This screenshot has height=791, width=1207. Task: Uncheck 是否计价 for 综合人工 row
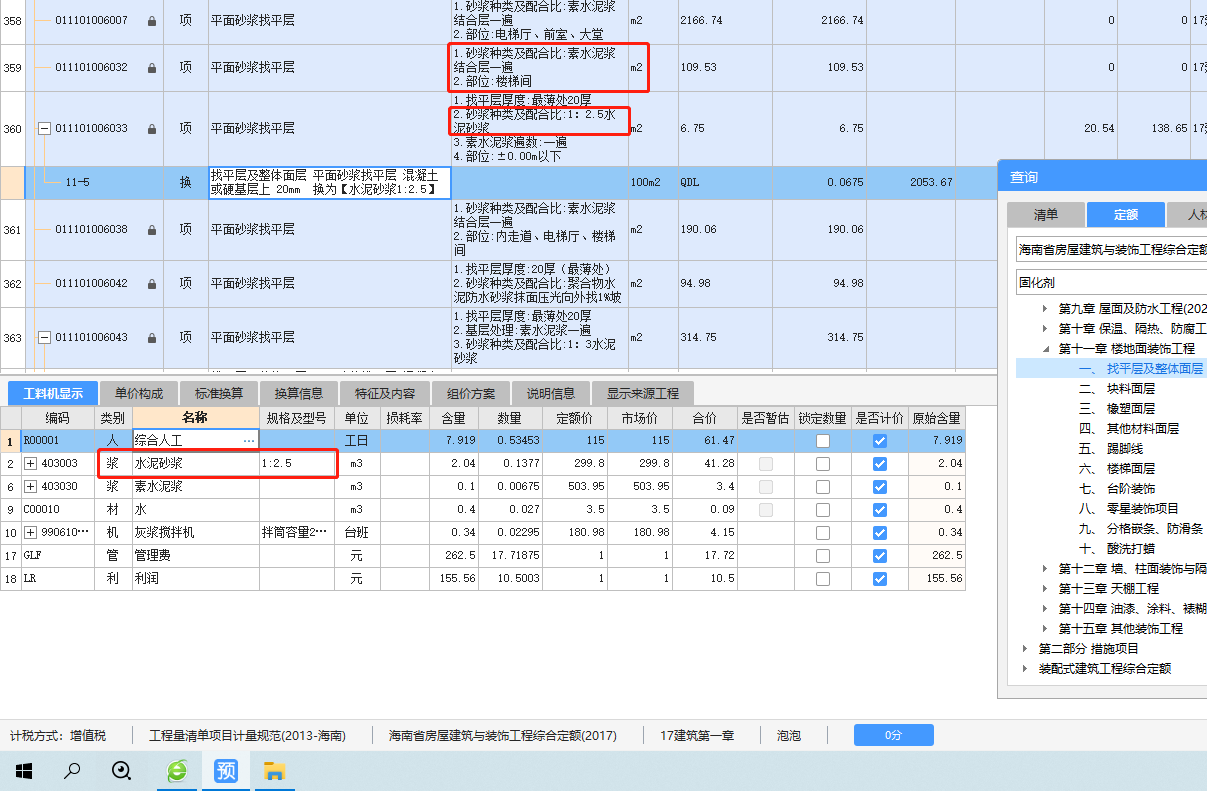[880, 440]
